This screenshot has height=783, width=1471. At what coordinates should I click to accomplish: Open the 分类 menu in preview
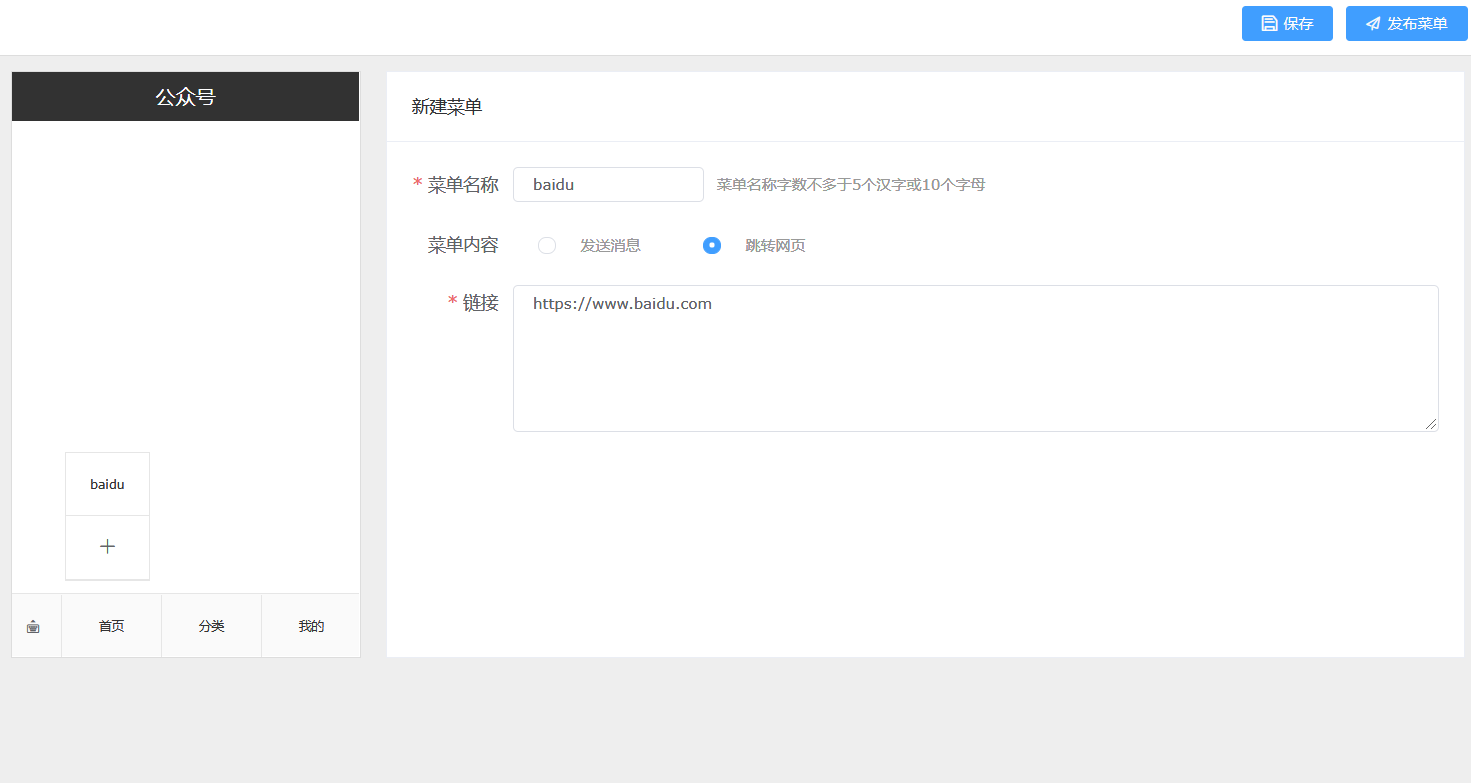(211, 626)
